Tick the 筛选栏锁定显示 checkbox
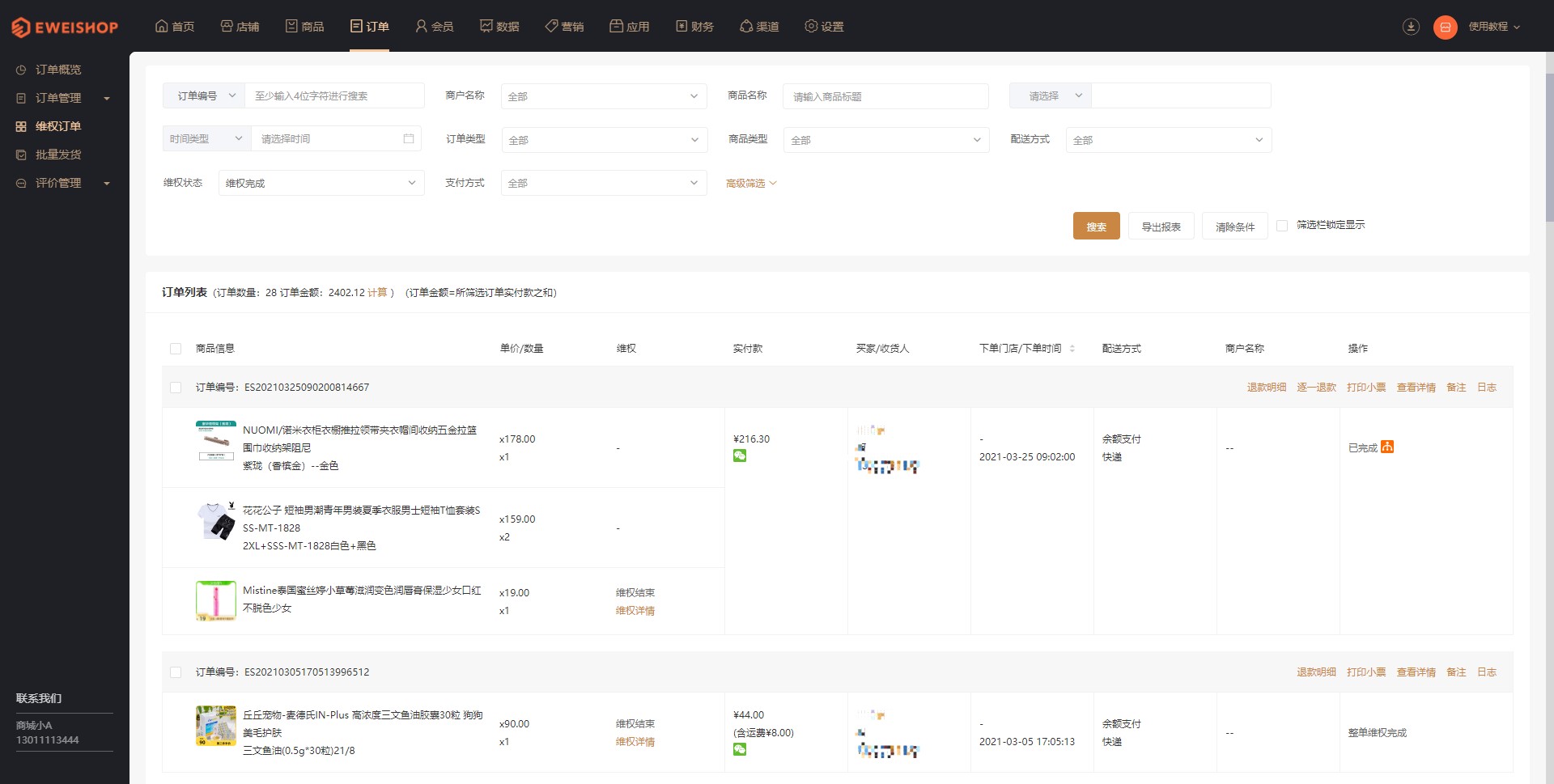Viewport: 1554px width, 784px height. (x=1282, y=226)
